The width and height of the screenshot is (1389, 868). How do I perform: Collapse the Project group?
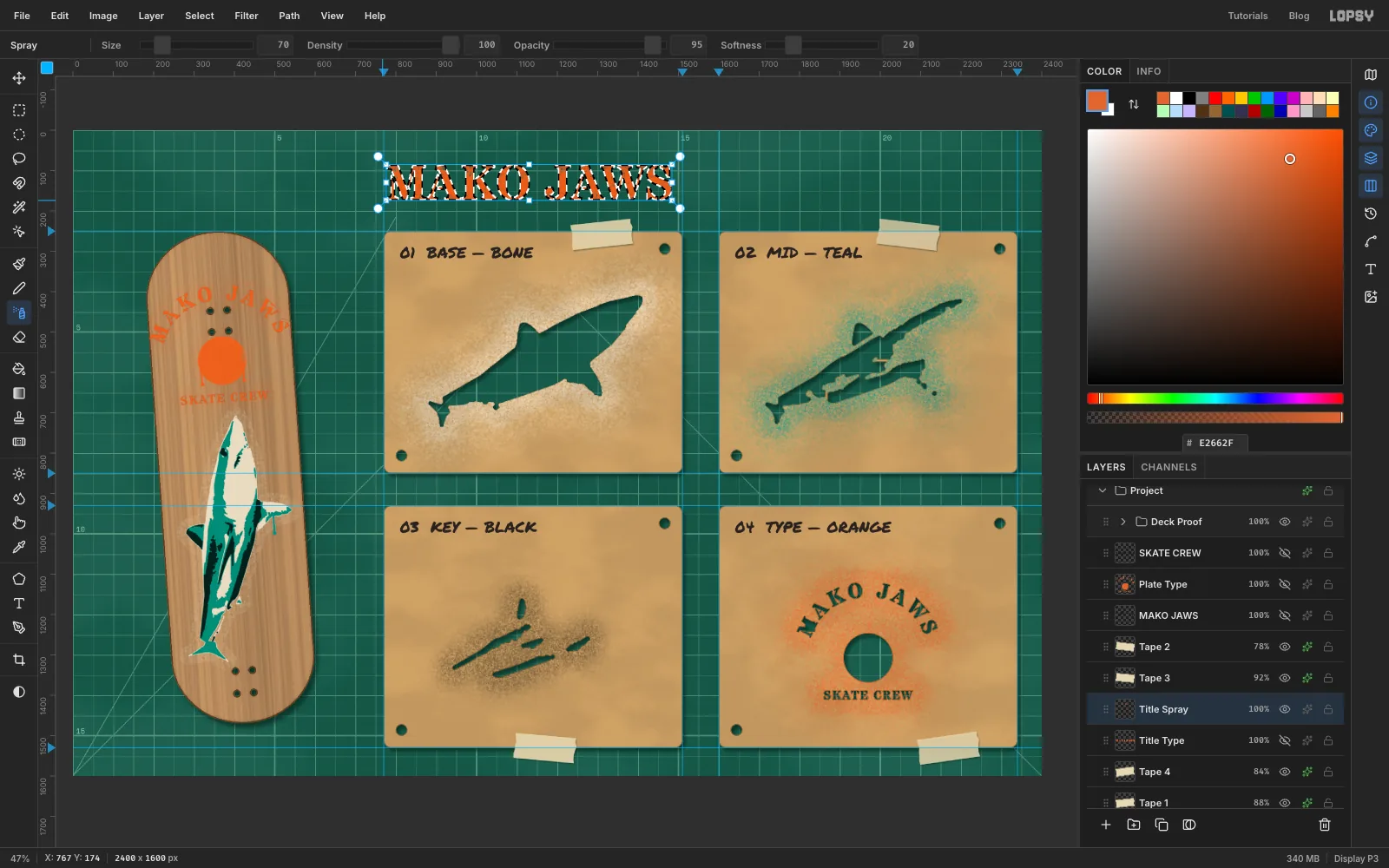(1103, 490)
